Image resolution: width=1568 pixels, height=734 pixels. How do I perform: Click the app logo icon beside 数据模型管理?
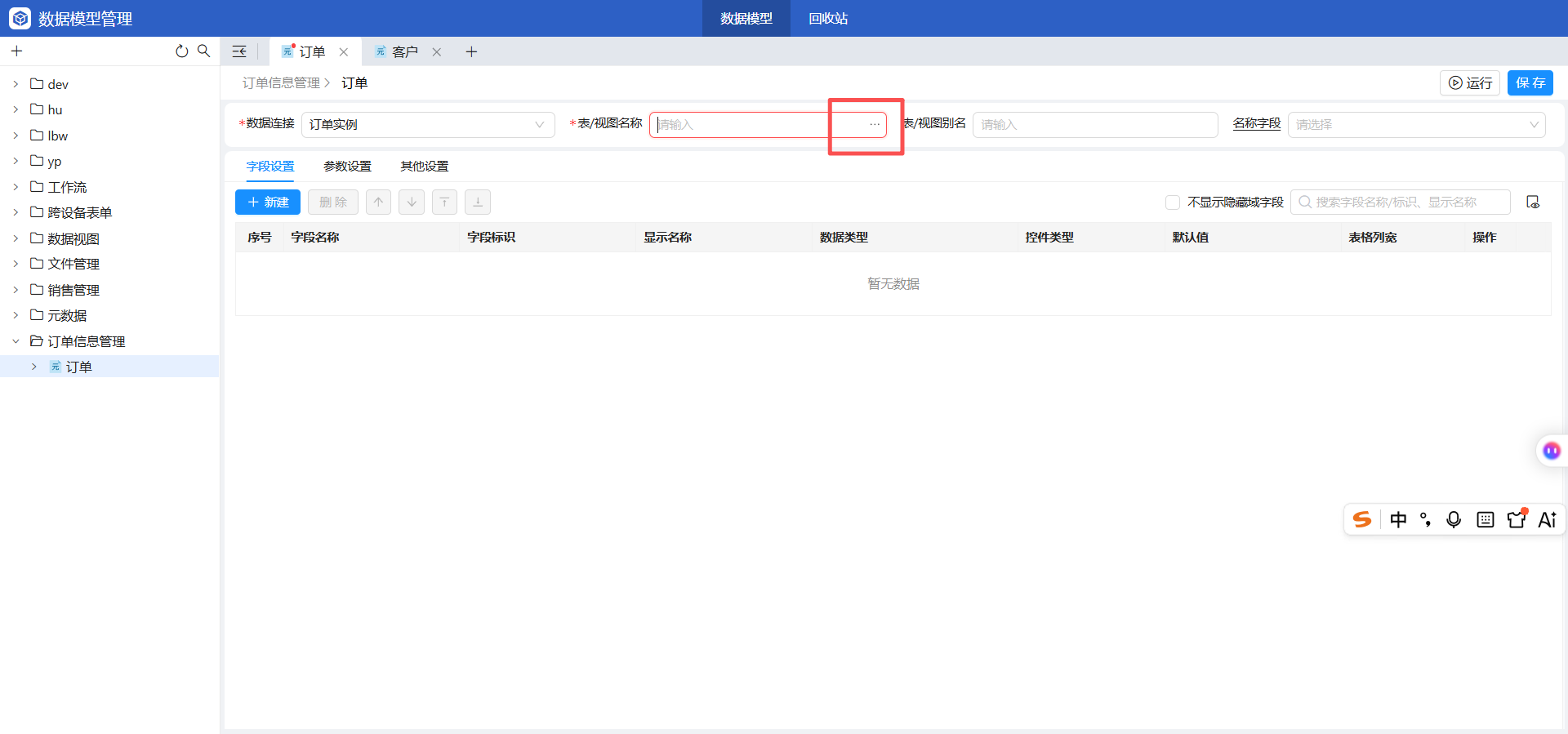tap(20, 18)
